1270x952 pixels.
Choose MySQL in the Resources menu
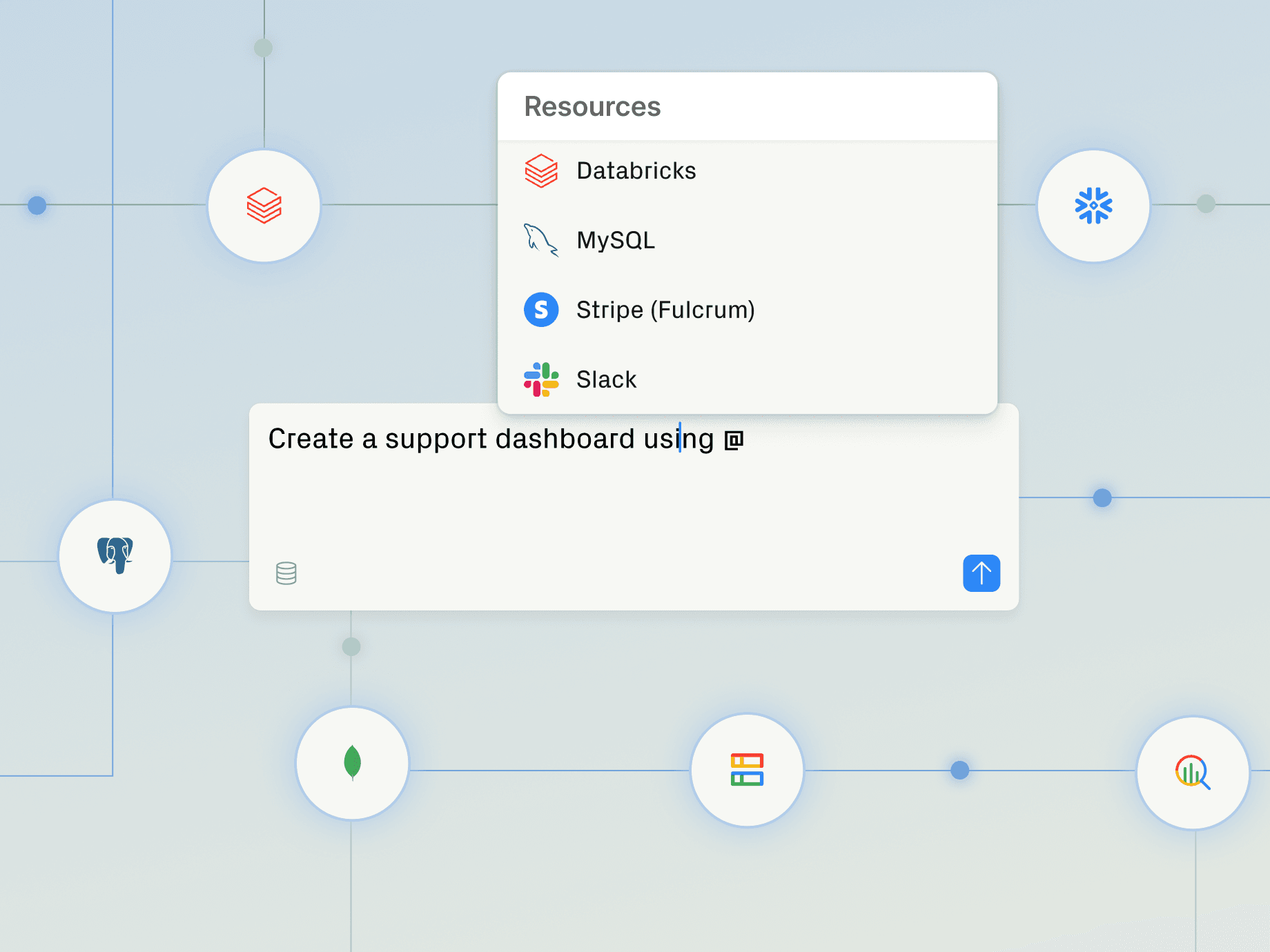pyautogui.click(x=748, y=240)
